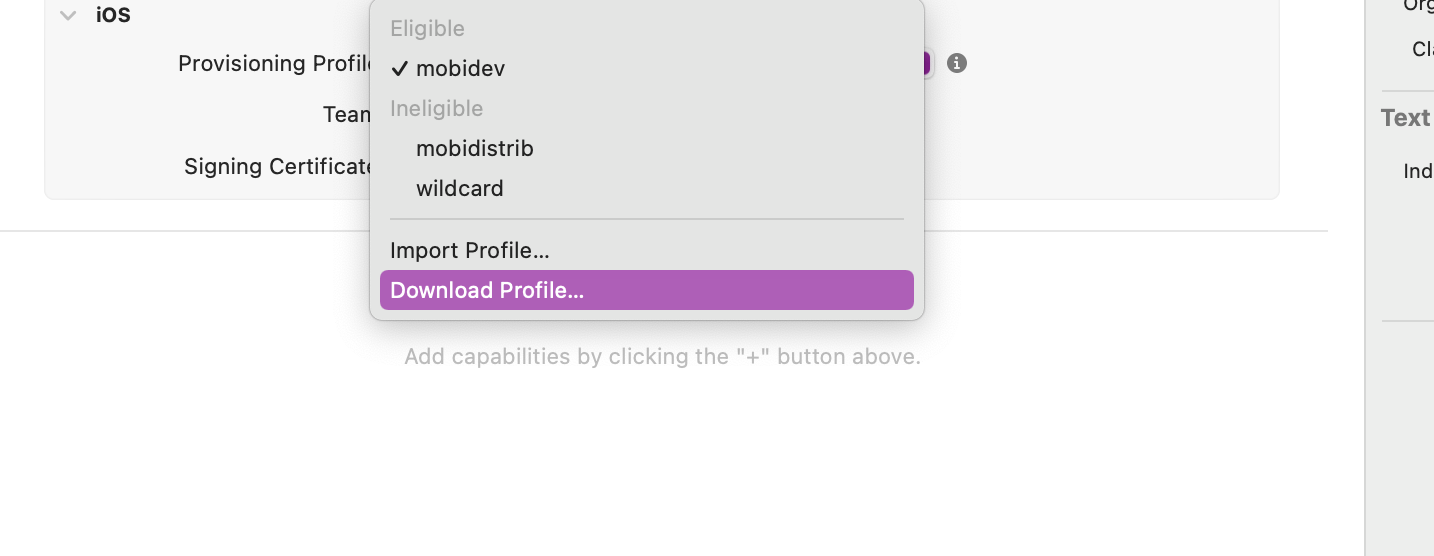Click the Text heading in inspector
1434x556 pixels.
(1405, 118)
